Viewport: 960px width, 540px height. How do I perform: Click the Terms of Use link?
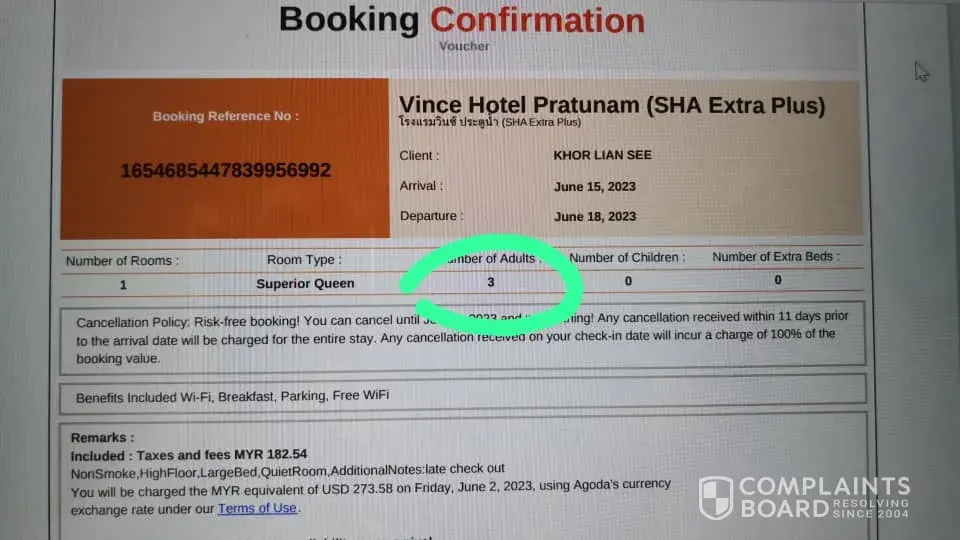[257, 508]
